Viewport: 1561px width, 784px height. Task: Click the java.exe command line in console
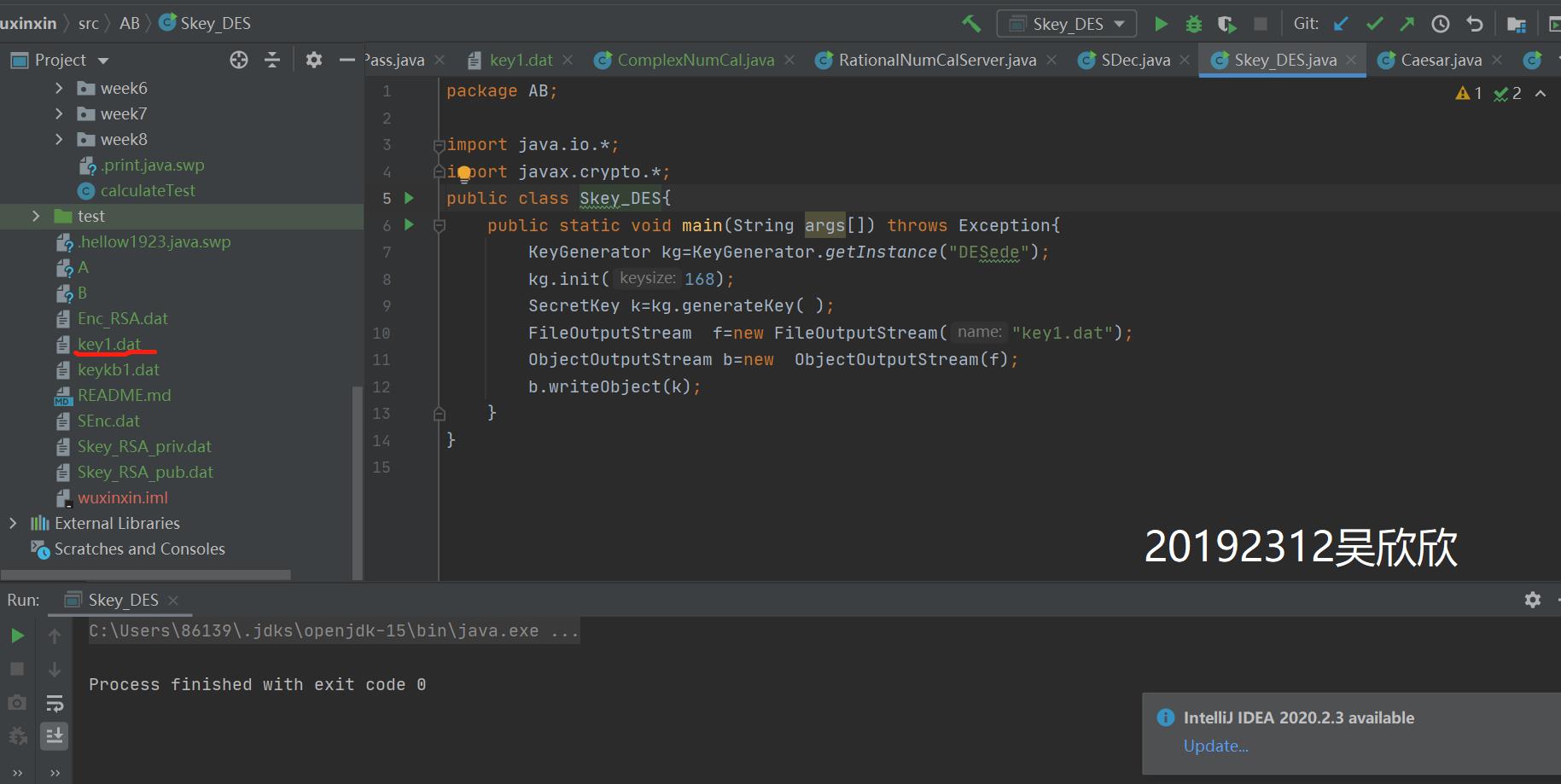[x=335, y=630]
